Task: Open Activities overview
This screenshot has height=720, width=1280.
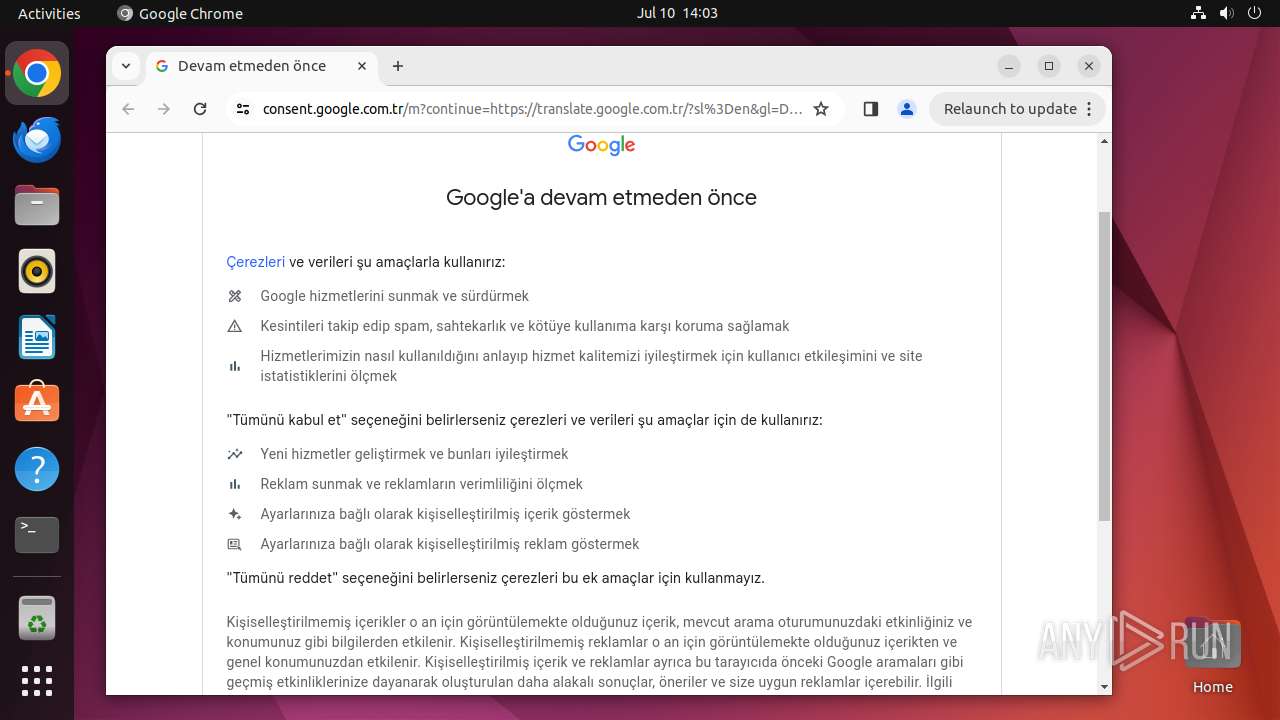Action: 49,13
